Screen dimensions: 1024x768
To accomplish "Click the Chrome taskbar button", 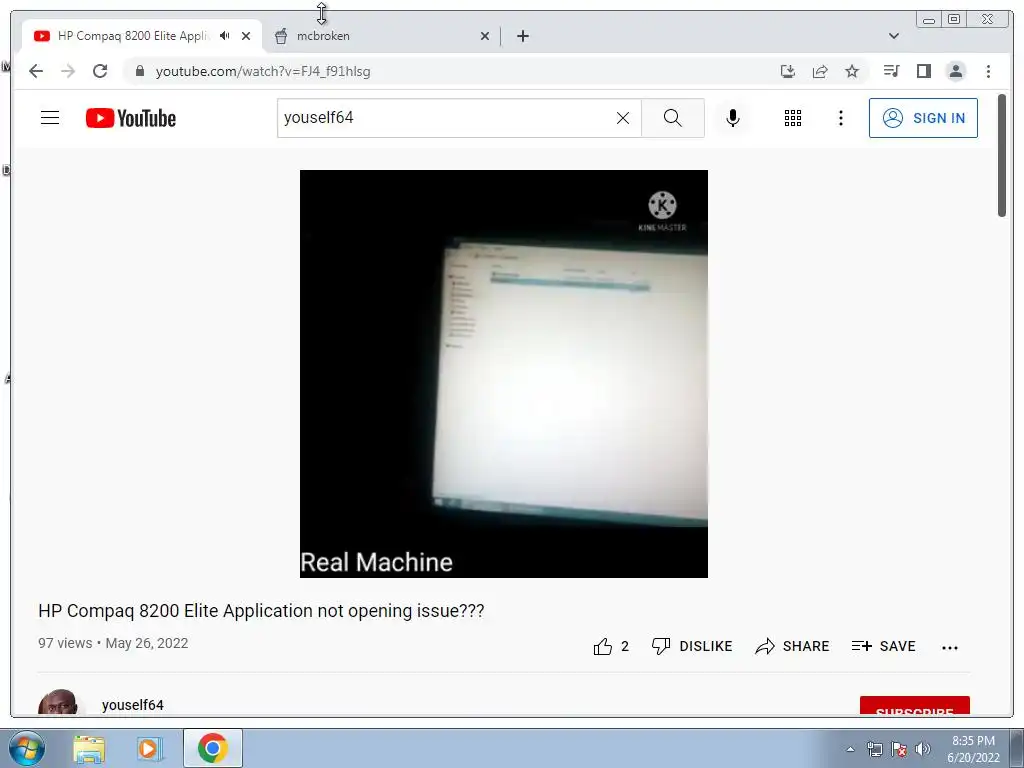I will click(212, 748).
